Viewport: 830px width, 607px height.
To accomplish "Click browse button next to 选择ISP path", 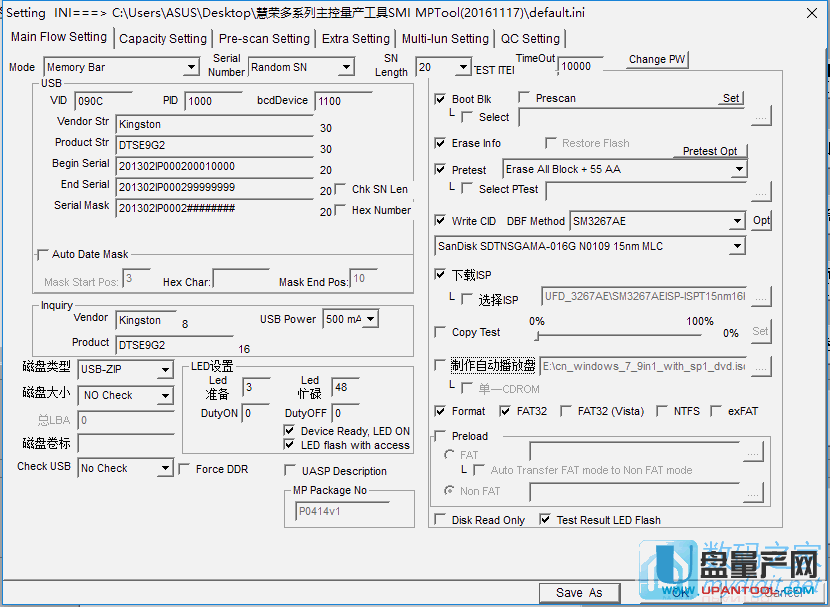I will pyautogui.click(x=762, y=297).
